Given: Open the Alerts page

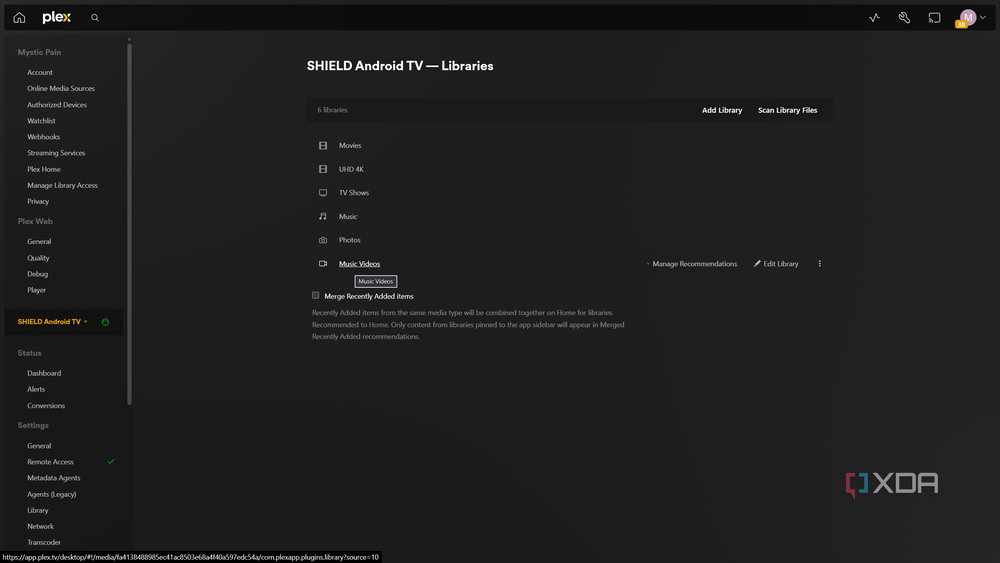Looking at the screenshot, I should click(x=36, y=389).
